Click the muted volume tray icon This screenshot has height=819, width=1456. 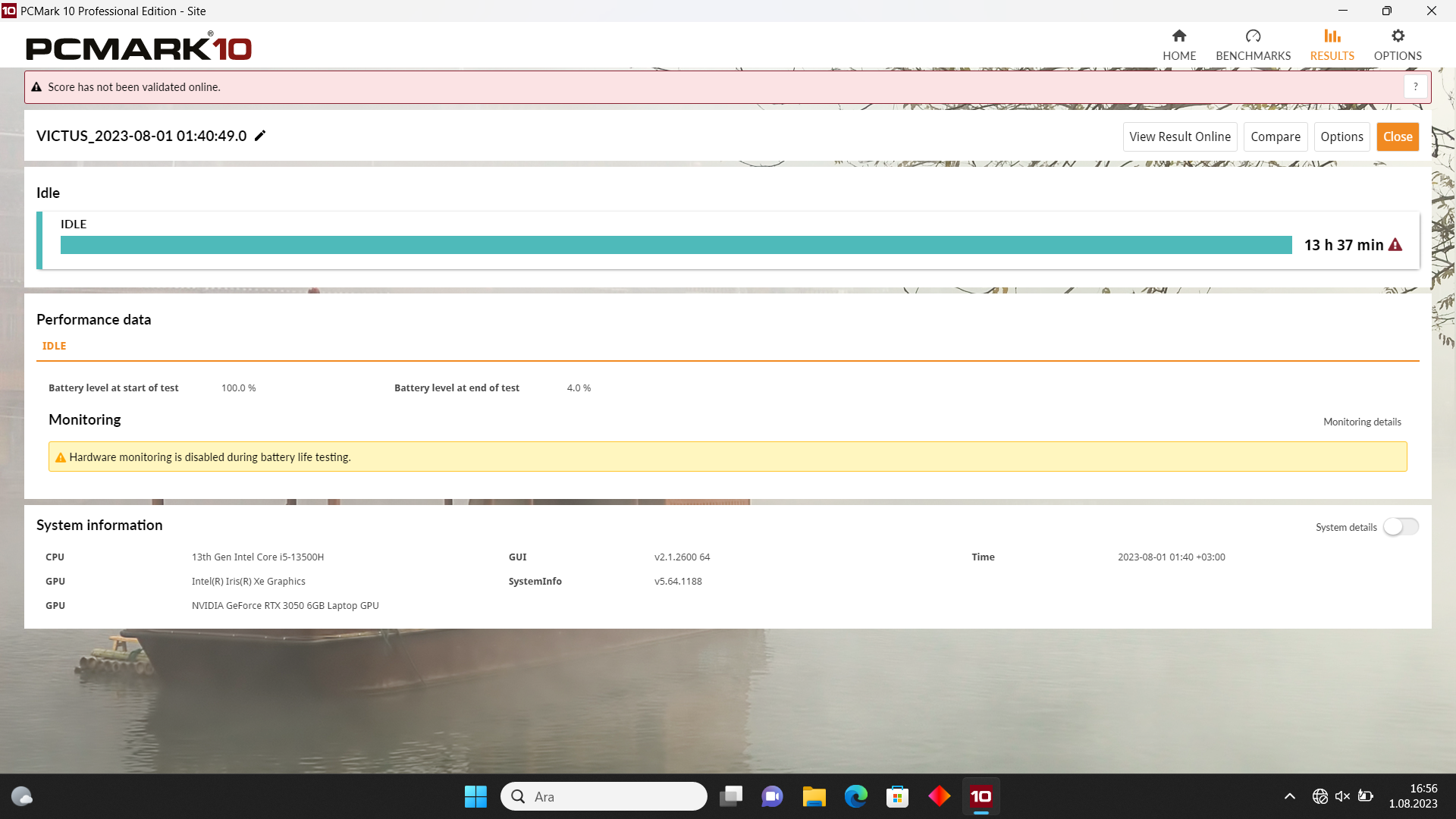click(1342, 796)
